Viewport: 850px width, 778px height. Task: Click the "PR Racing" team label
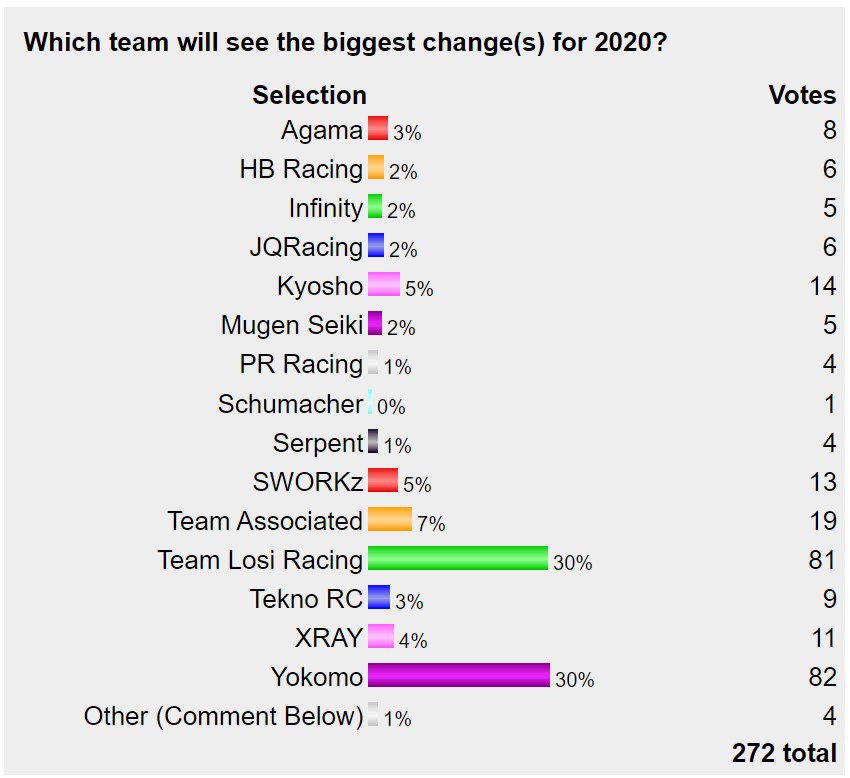[x=301, y=364]
